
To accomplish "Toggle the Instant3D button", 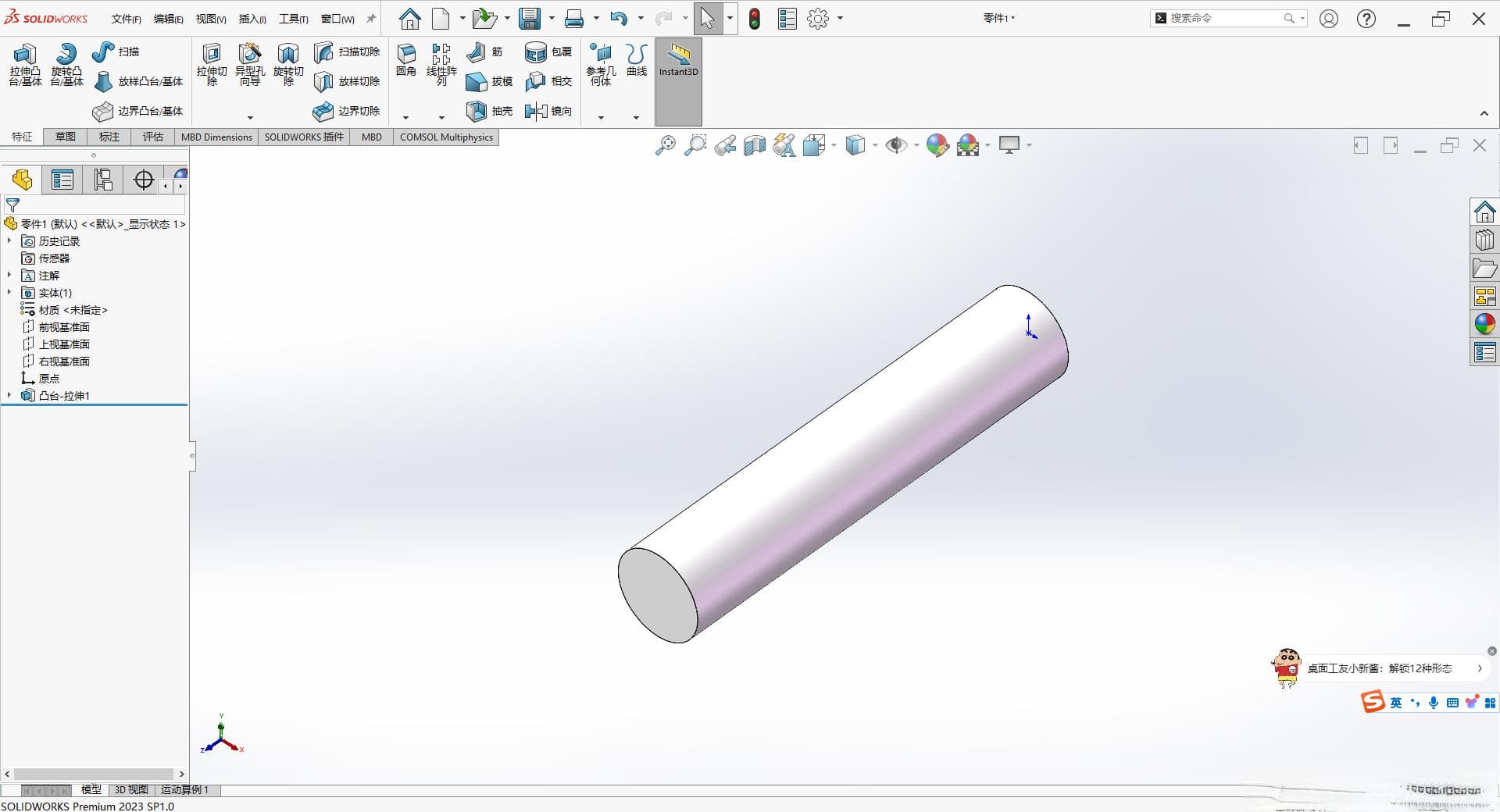I will coord(678,81).
